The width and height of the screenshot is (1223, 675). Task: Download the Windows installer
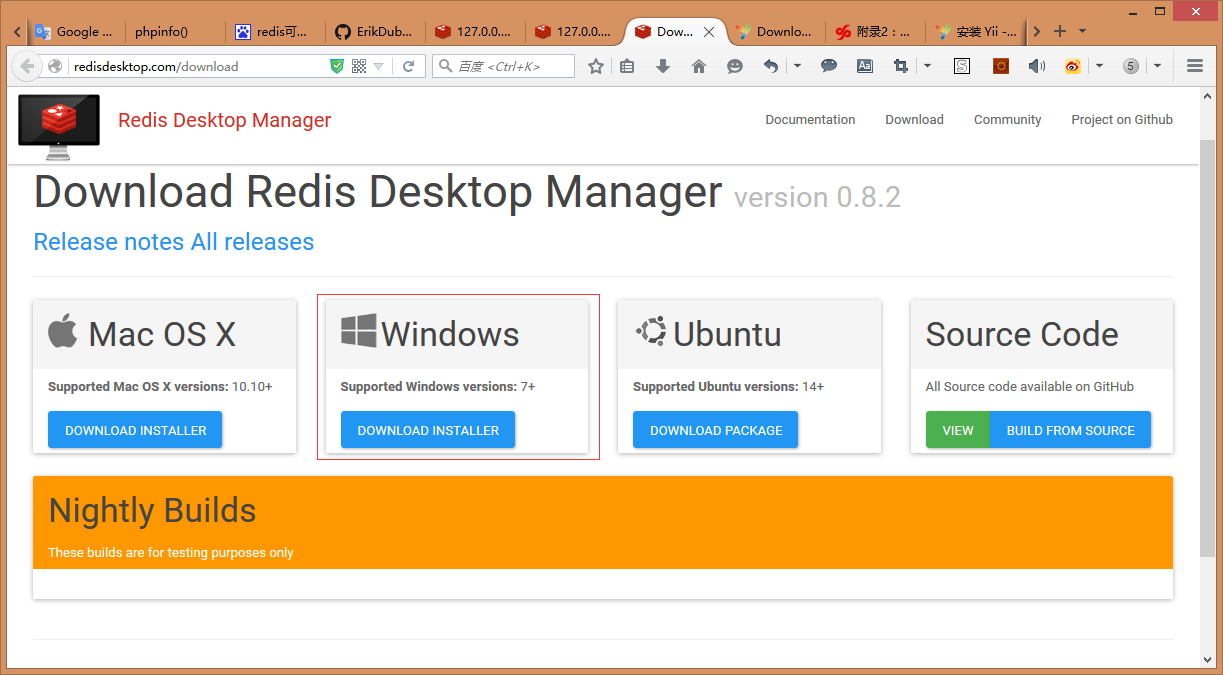(428, 430)
